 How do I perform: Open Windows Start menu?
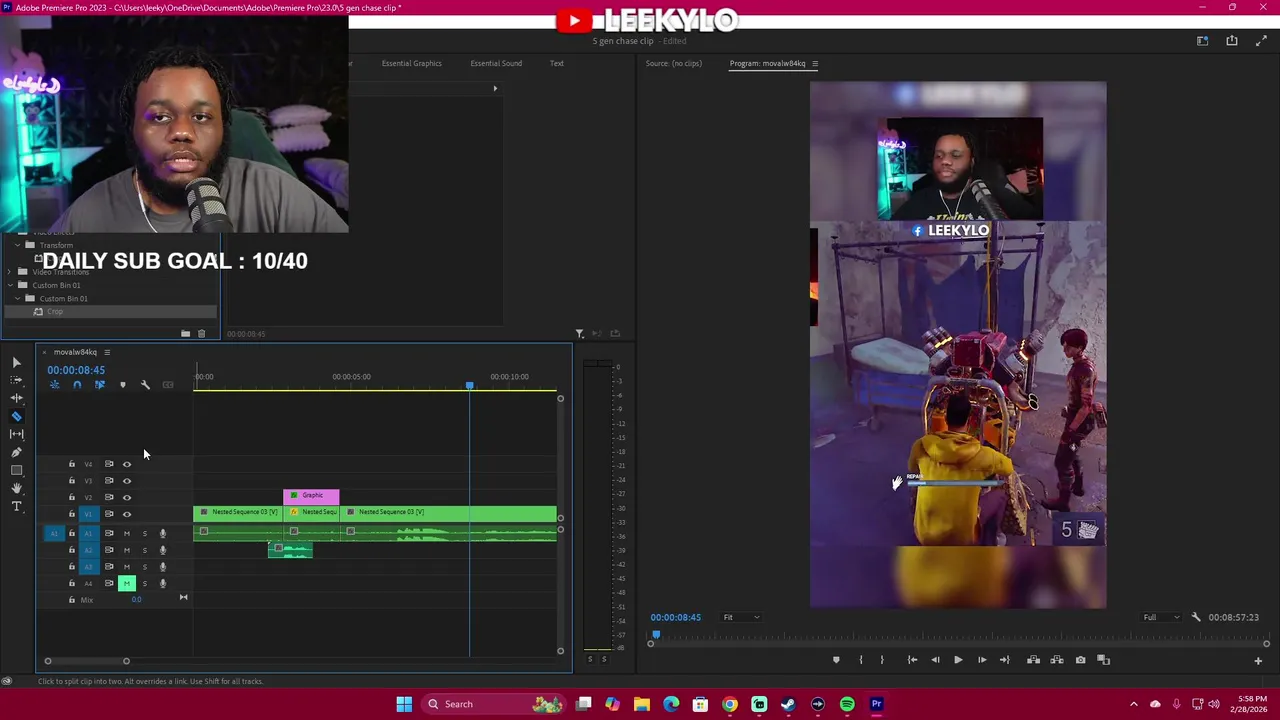404,704
